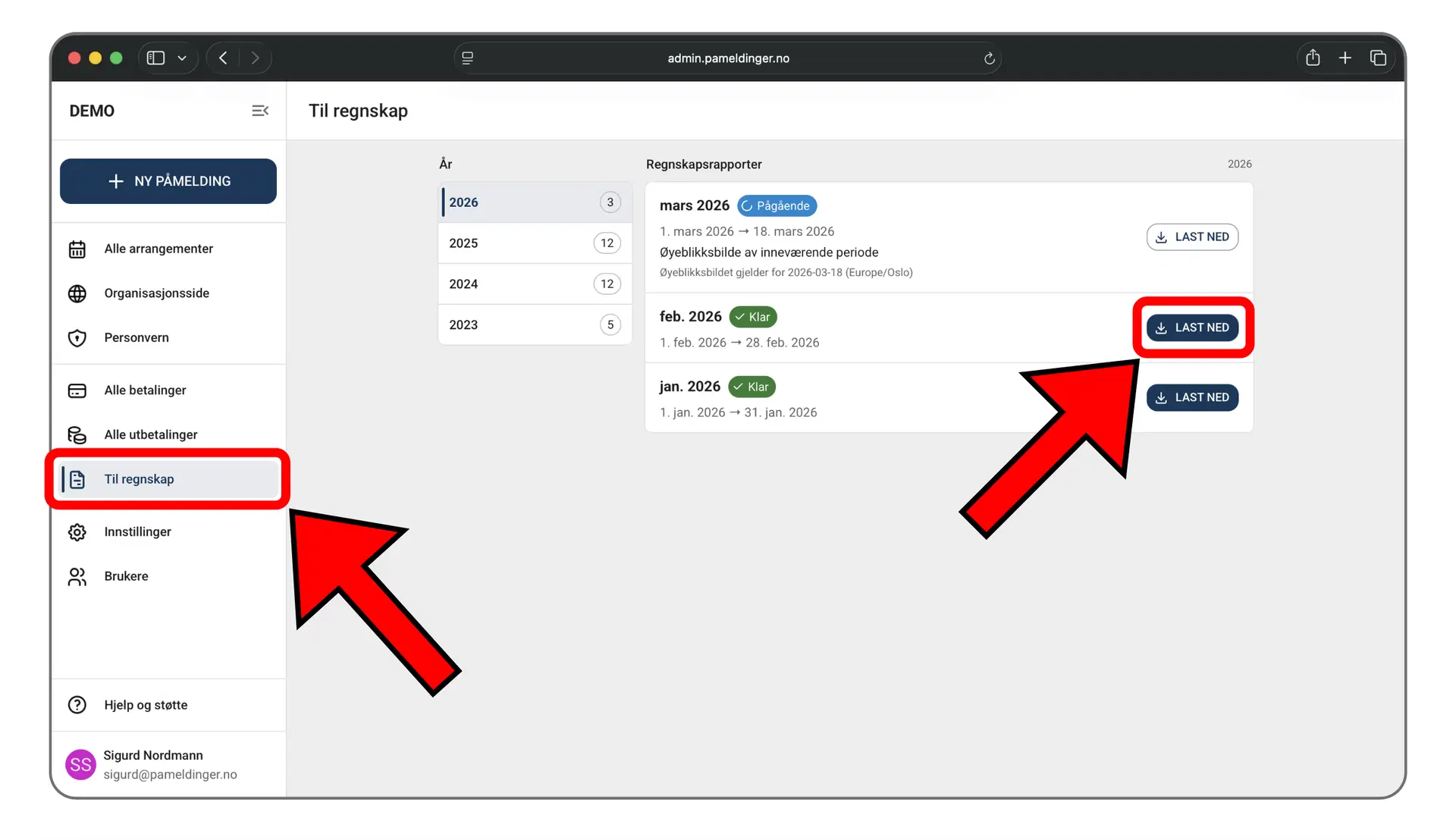Image resolution: width=1456 pixels, height=840 pixels.
Task: Click the Innstillinger gear icon
Action: [x=77, y=532]
